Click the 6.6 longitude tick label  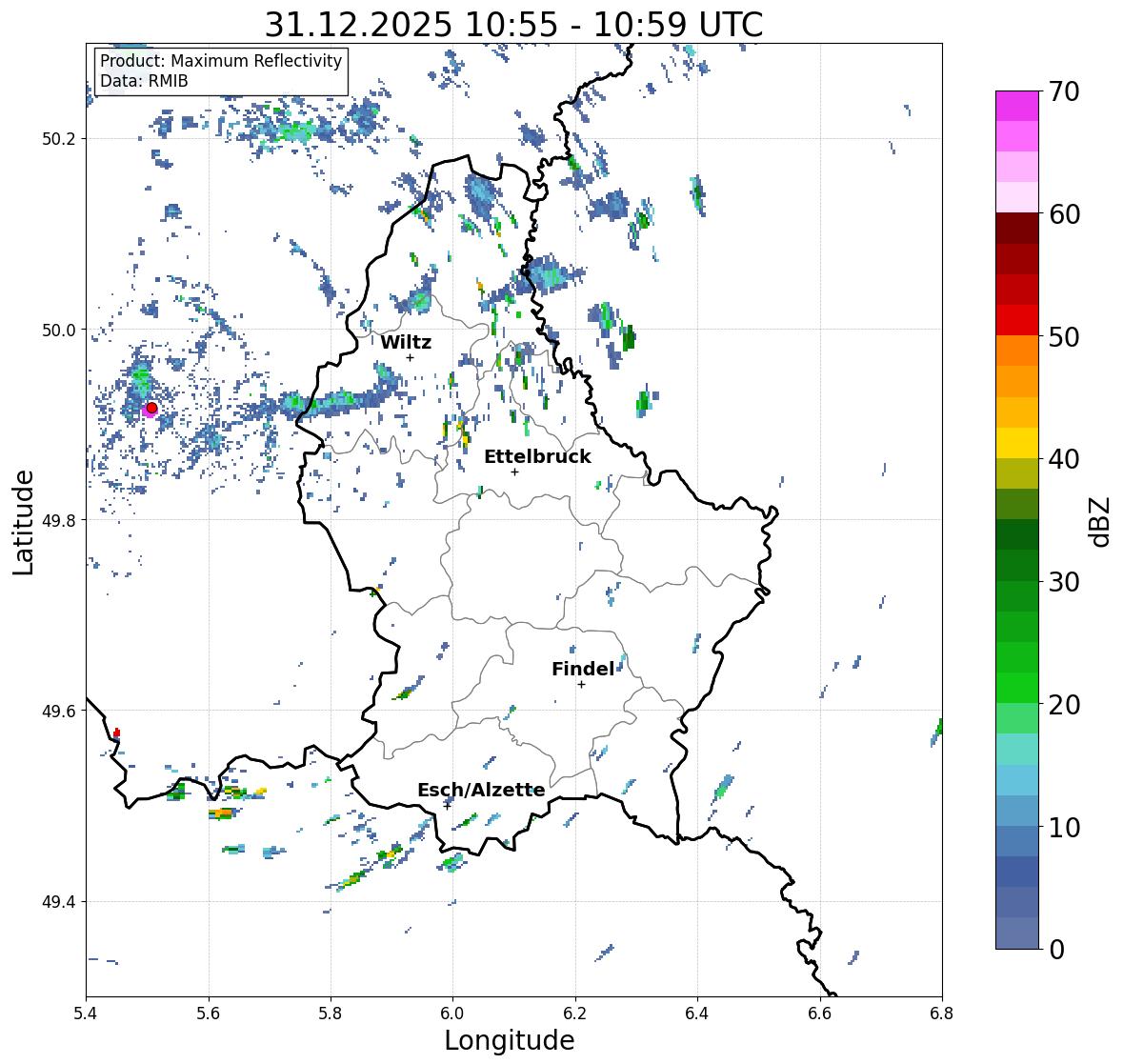(820, 1014)
